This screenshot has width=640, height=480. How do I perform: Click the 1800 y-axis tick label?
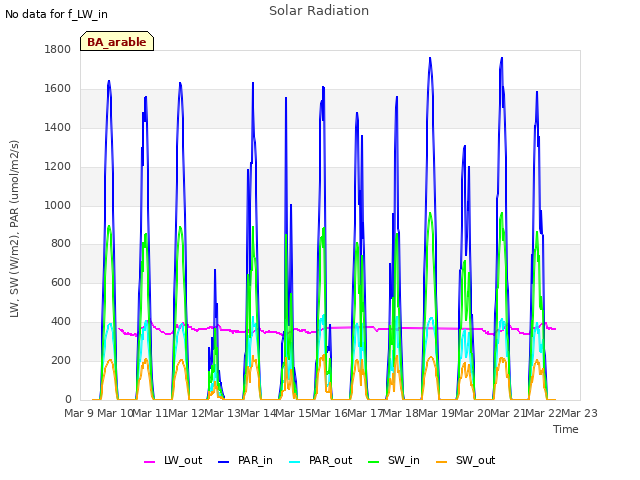[x=58, y=49]
